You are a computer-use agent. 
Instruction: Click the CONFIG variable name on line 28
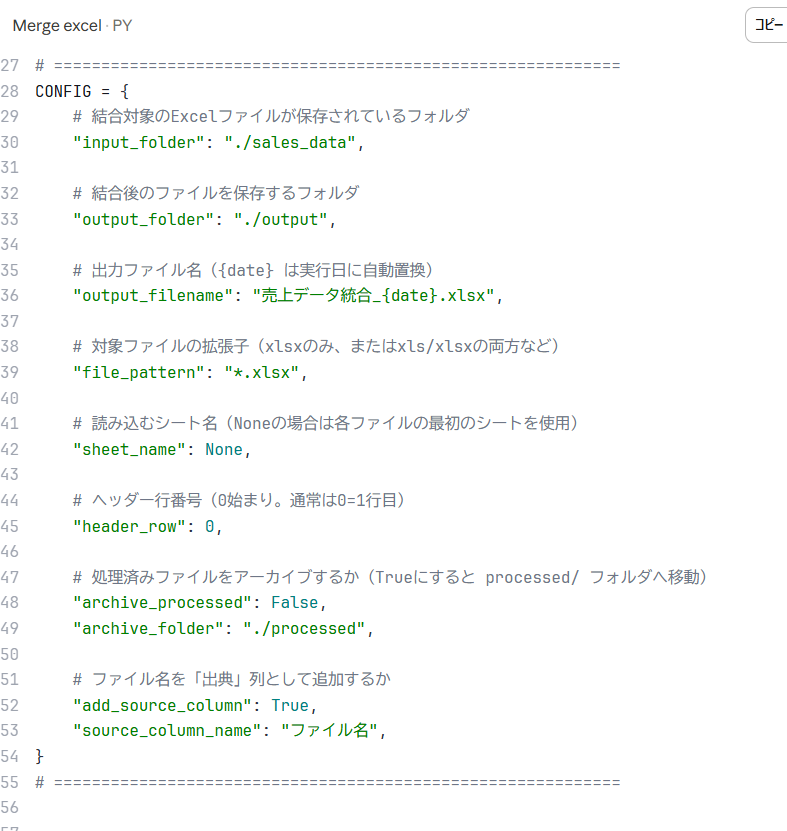point(63,90)
